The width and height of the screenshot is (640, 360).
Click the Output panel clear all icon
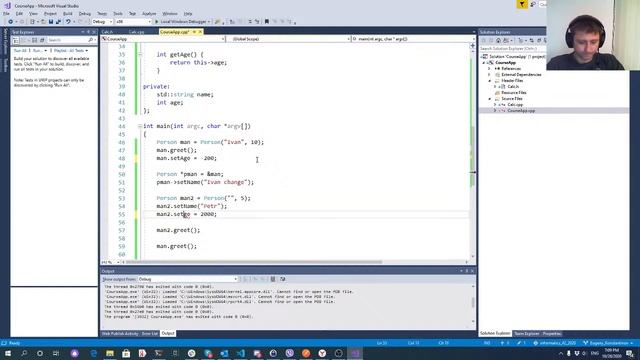[x=273, y=279]
